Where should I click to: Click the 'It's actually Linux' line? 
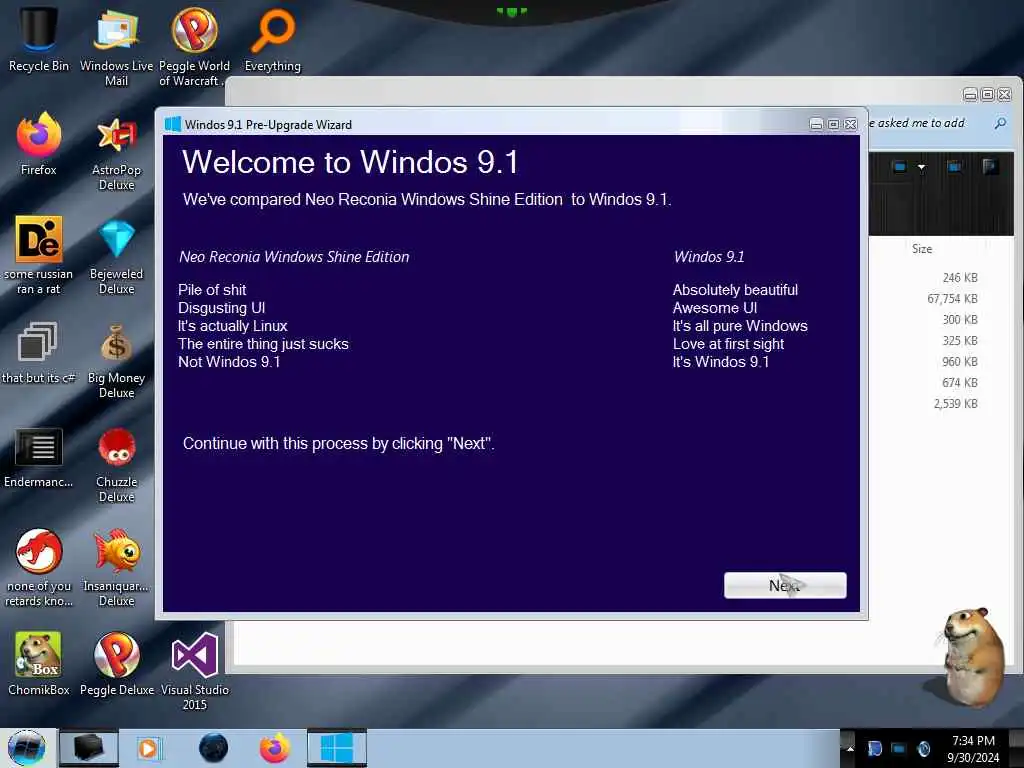pos(232,326)
